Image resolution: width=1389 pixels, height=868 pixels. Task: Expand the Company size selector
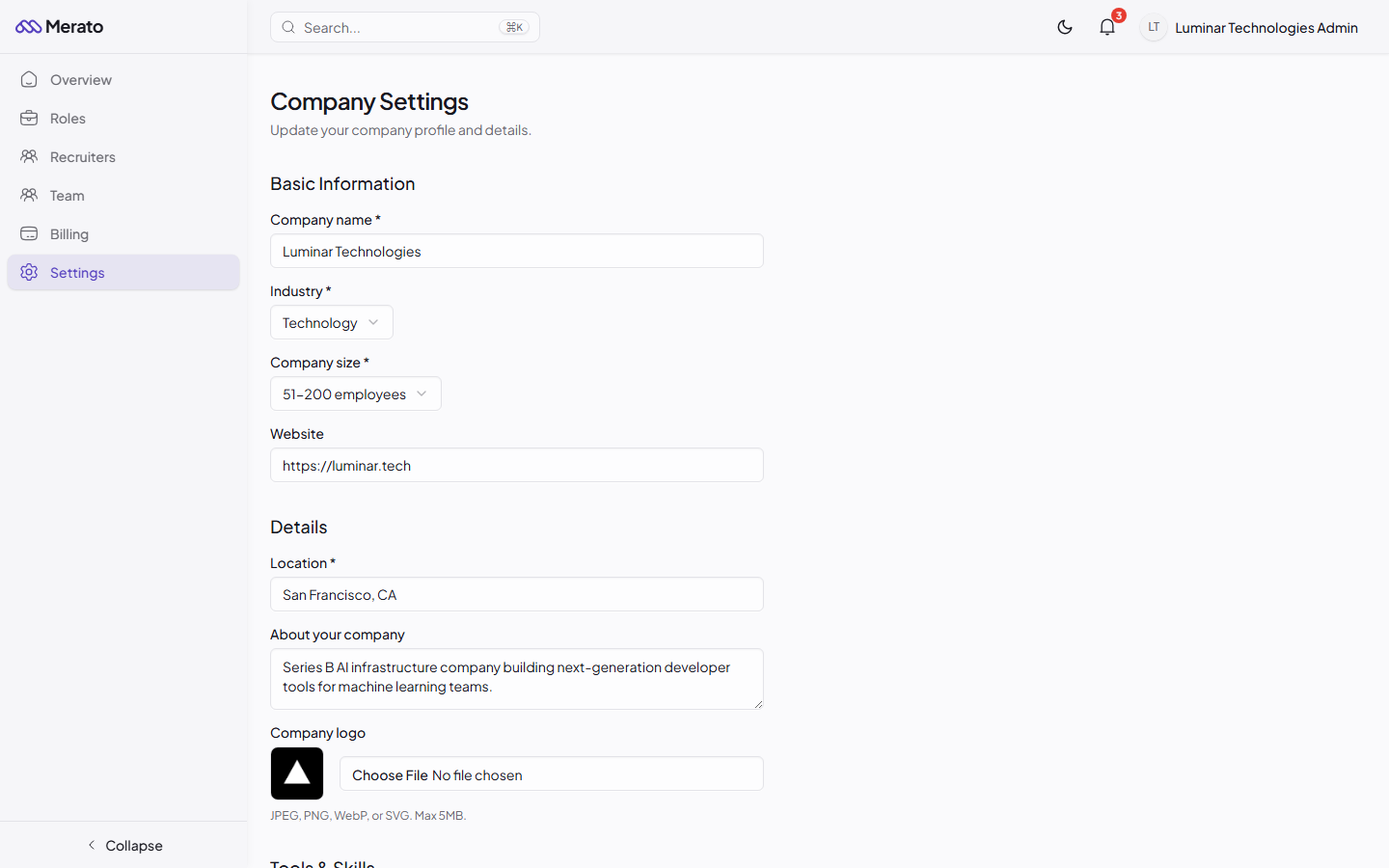pyautogui.click(x=355, y=393)
